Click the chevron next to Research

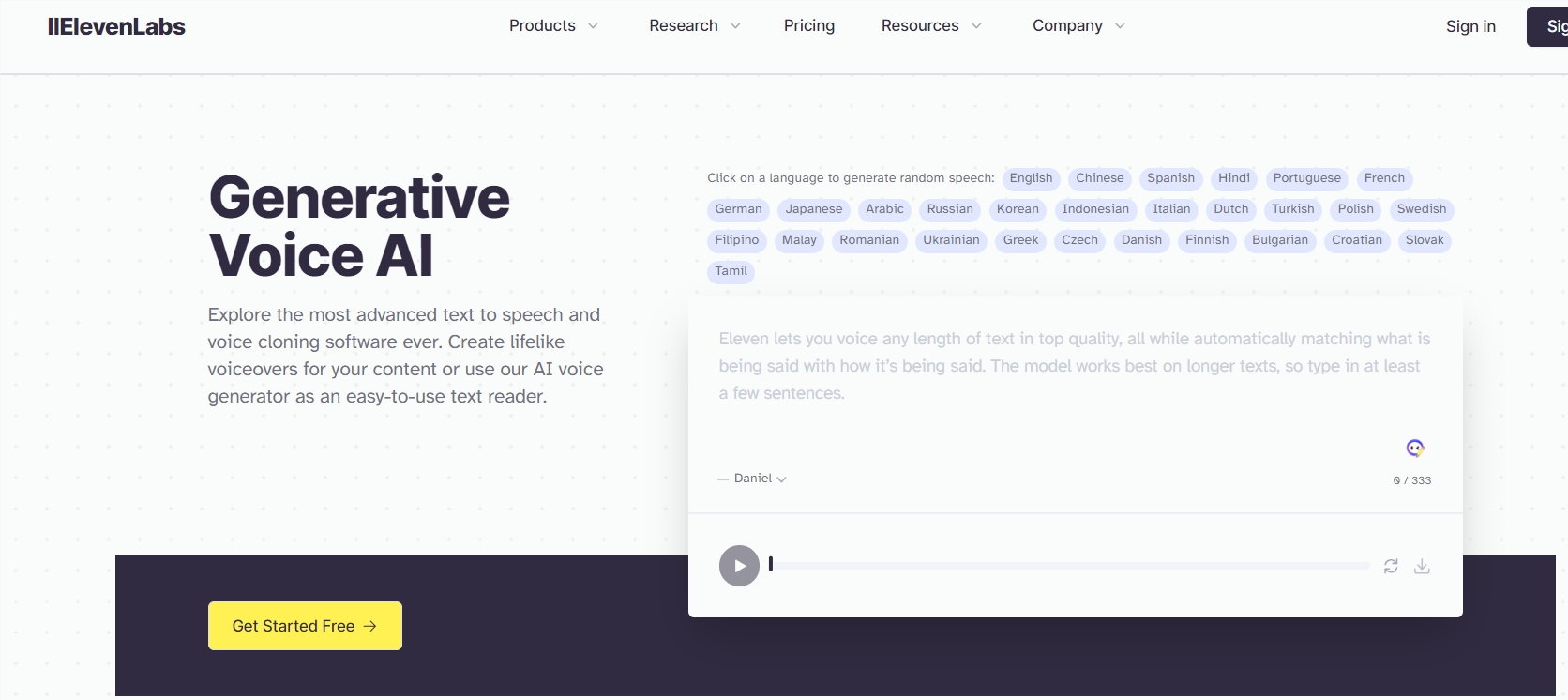(x=735, y=26)
